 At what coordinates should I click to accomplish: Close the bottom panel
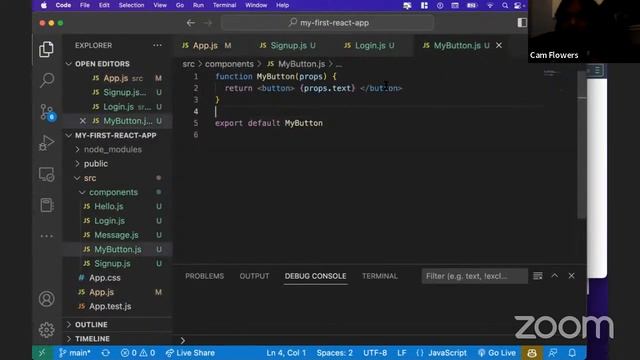click(571, 276)
